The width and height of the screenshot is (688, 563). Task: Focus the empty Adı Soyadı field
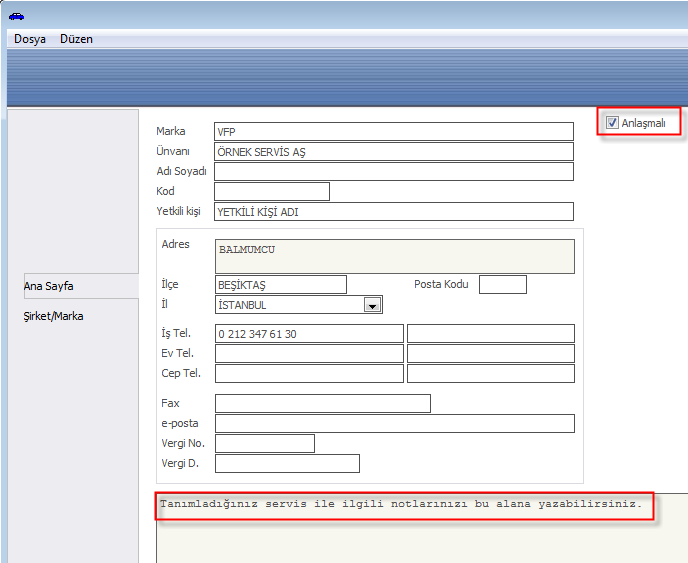coord(394,172)
